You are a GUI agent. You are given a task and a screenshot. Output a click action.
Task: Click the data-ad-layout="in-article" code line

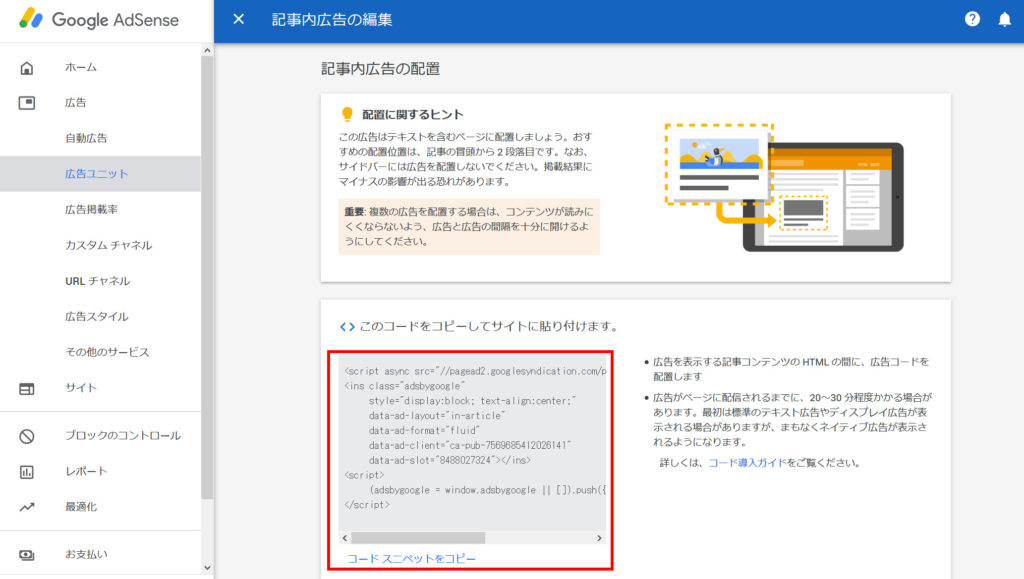click(436, 416)
